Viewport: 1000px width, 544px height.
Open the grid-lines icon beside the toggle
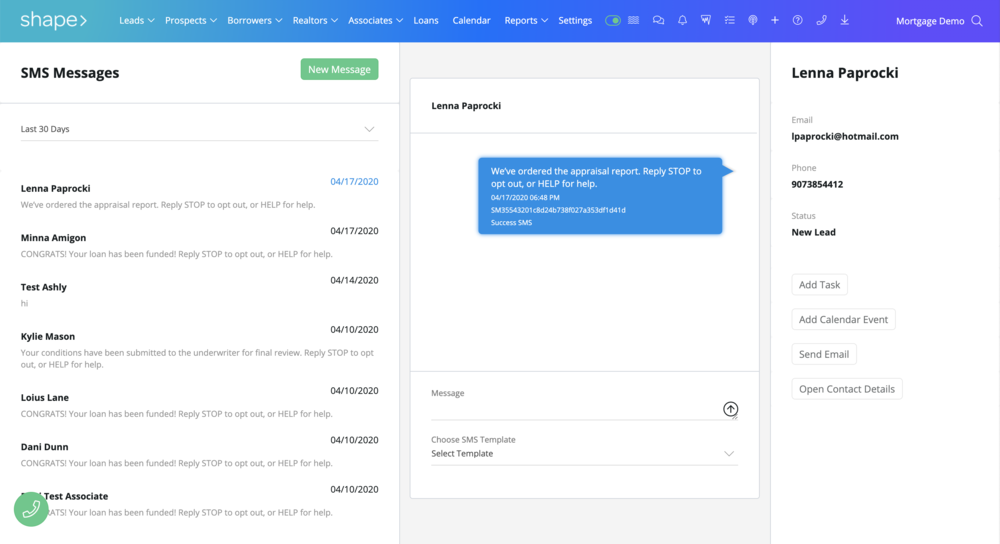(633, 20)
